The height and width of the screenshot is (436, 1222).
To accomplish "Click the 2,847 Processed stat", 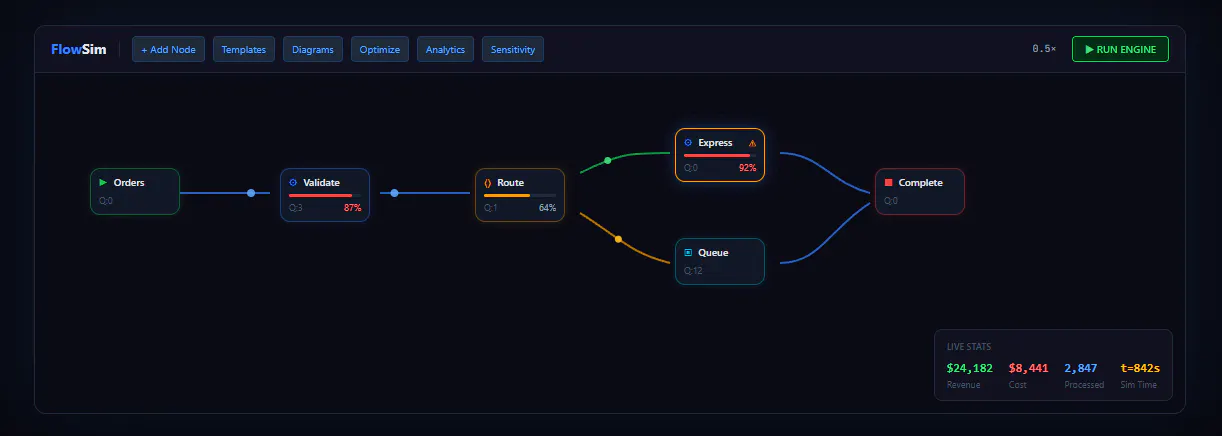I will [x=1081, y=368].
